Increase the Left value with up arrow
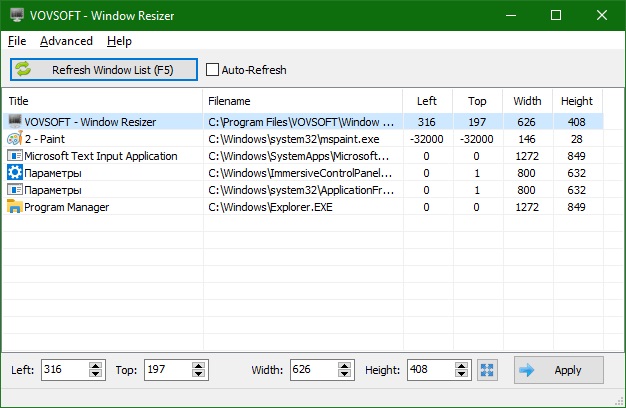The width and height of the screenshot is (626, 408). point(95,366)
